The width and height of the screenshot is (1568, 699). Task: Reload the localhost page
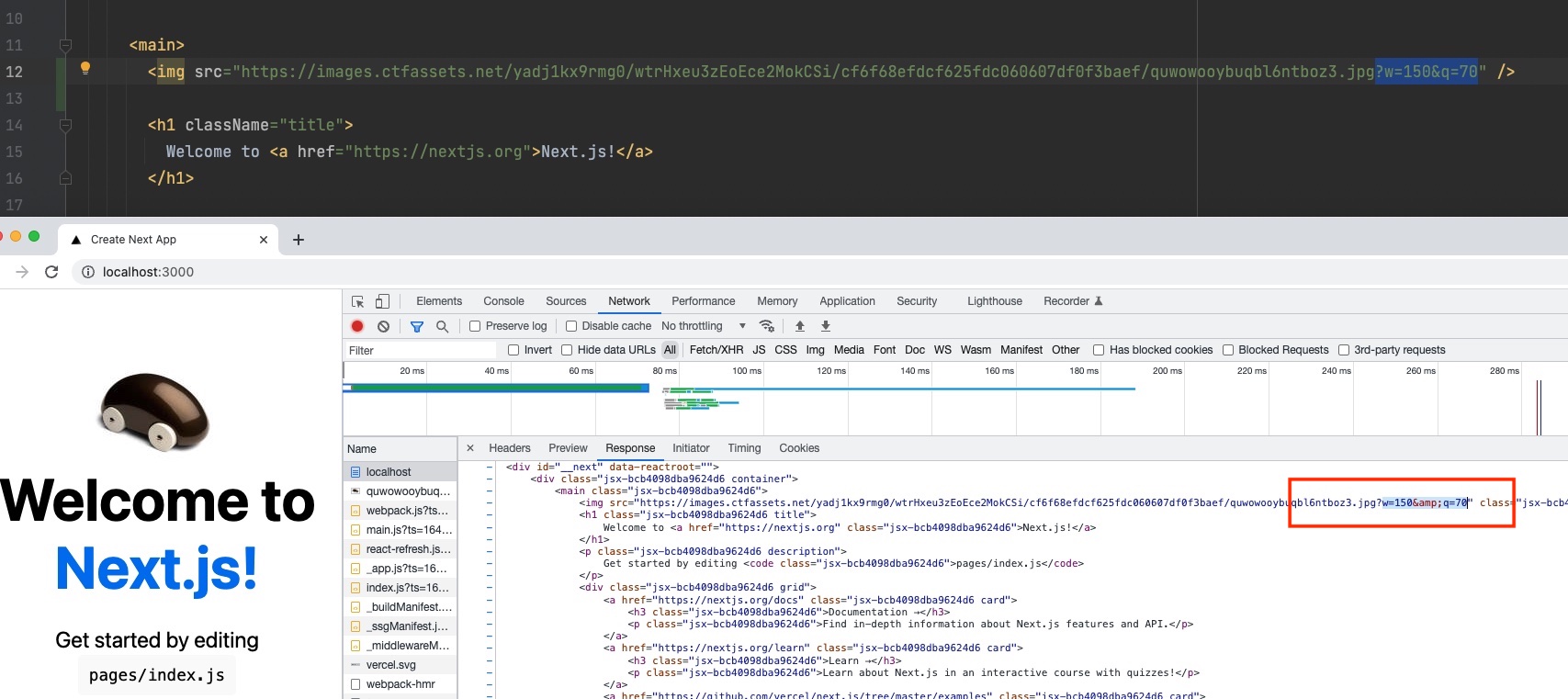[51, 272]
